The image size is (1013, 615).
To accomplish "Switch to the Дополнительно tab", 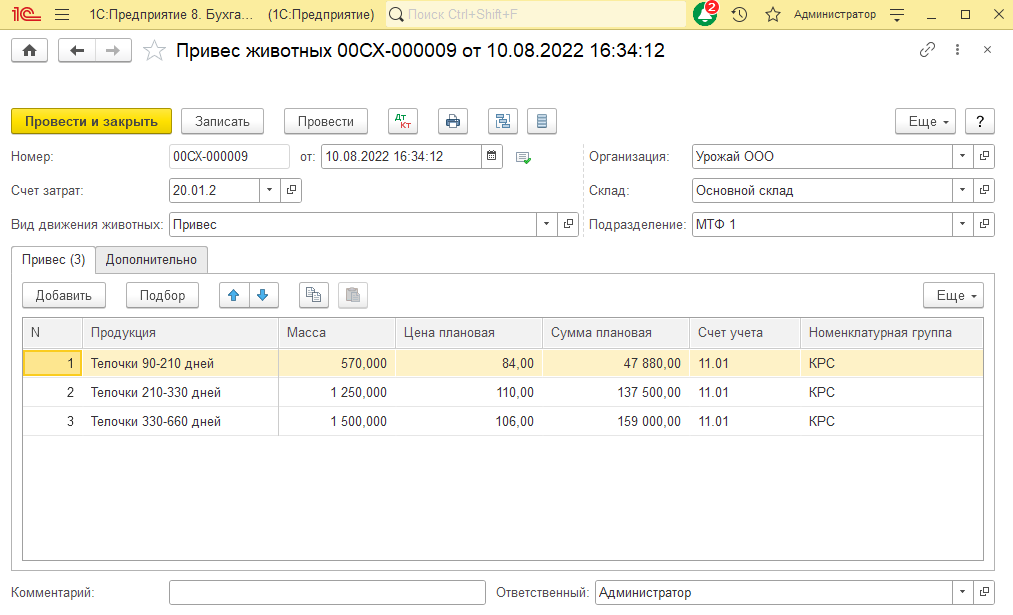I will 152,260.
